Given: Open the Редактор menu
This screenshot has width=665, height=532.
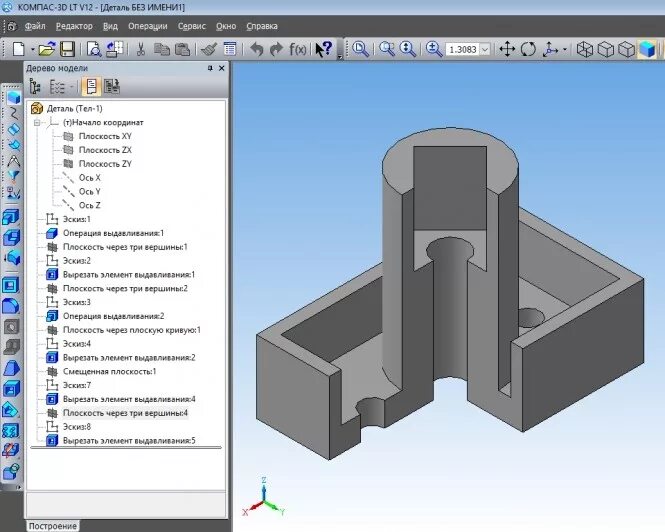Looking at the screenshot, I should 74,26.
